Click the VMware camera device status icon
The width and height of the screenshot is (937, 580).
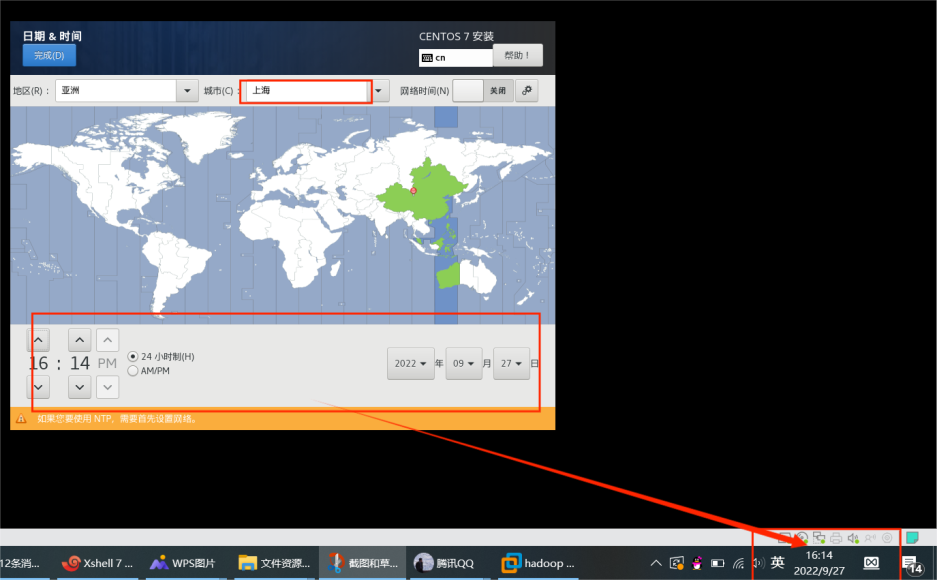(x=887, y=538)
